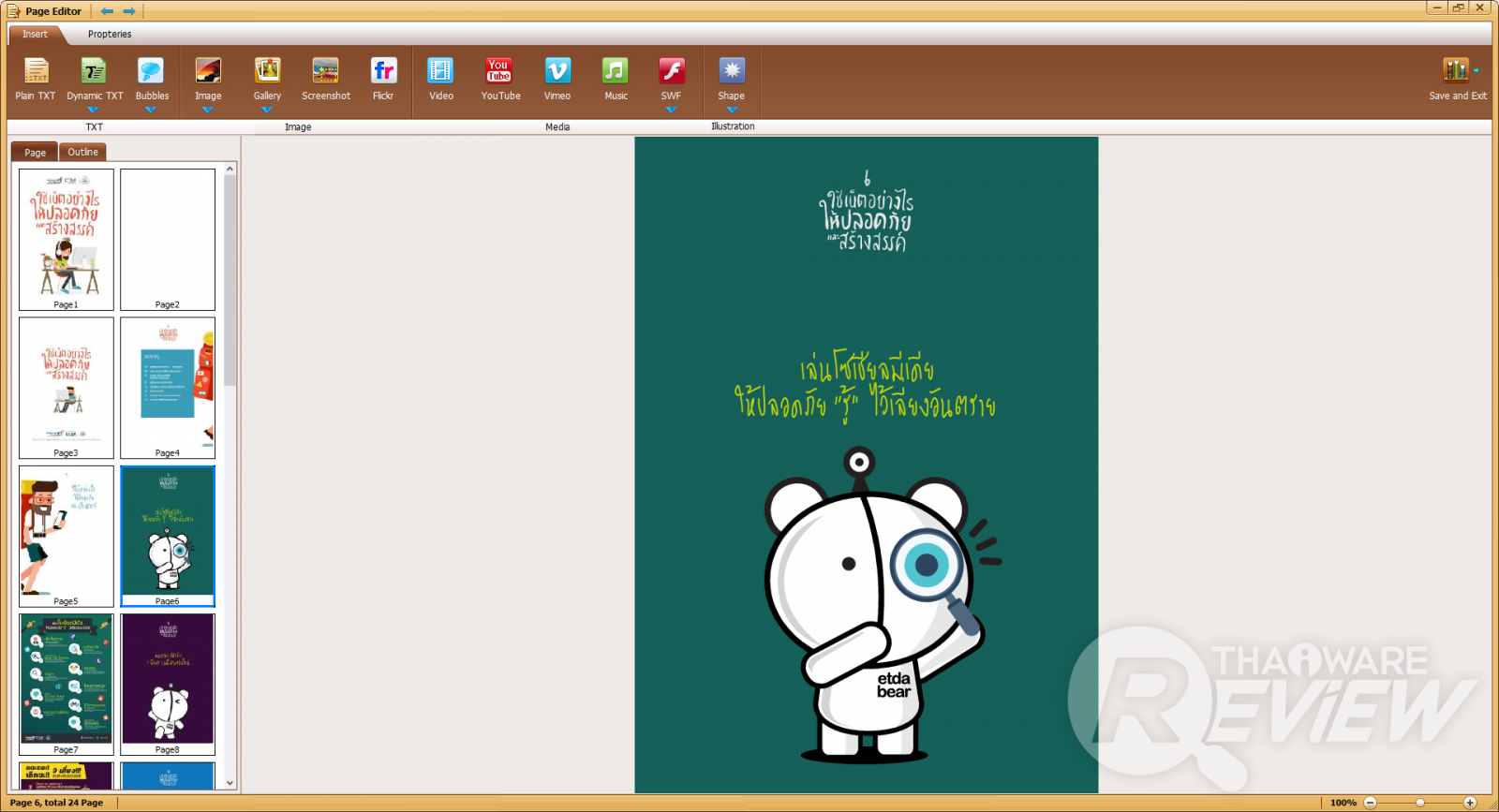Click the redo forward arrow in title bar
Screen dimensions: 1499x812
coord(129,11)
